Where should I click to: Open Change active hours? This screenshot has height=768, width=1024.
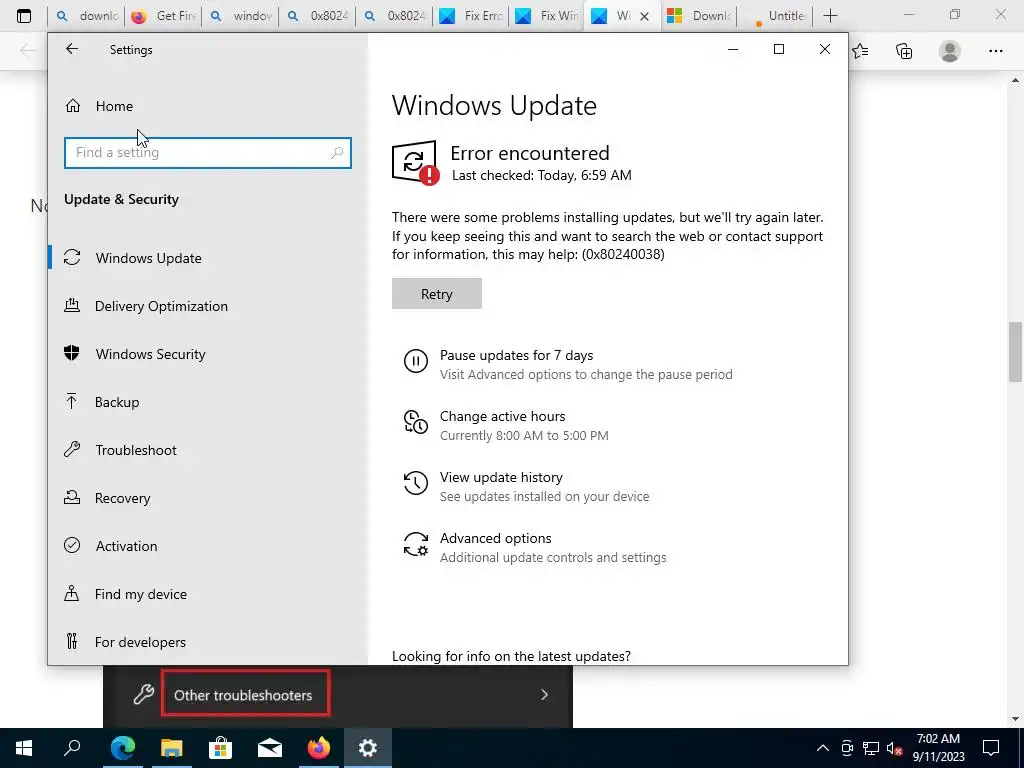(x=502, y=416)
